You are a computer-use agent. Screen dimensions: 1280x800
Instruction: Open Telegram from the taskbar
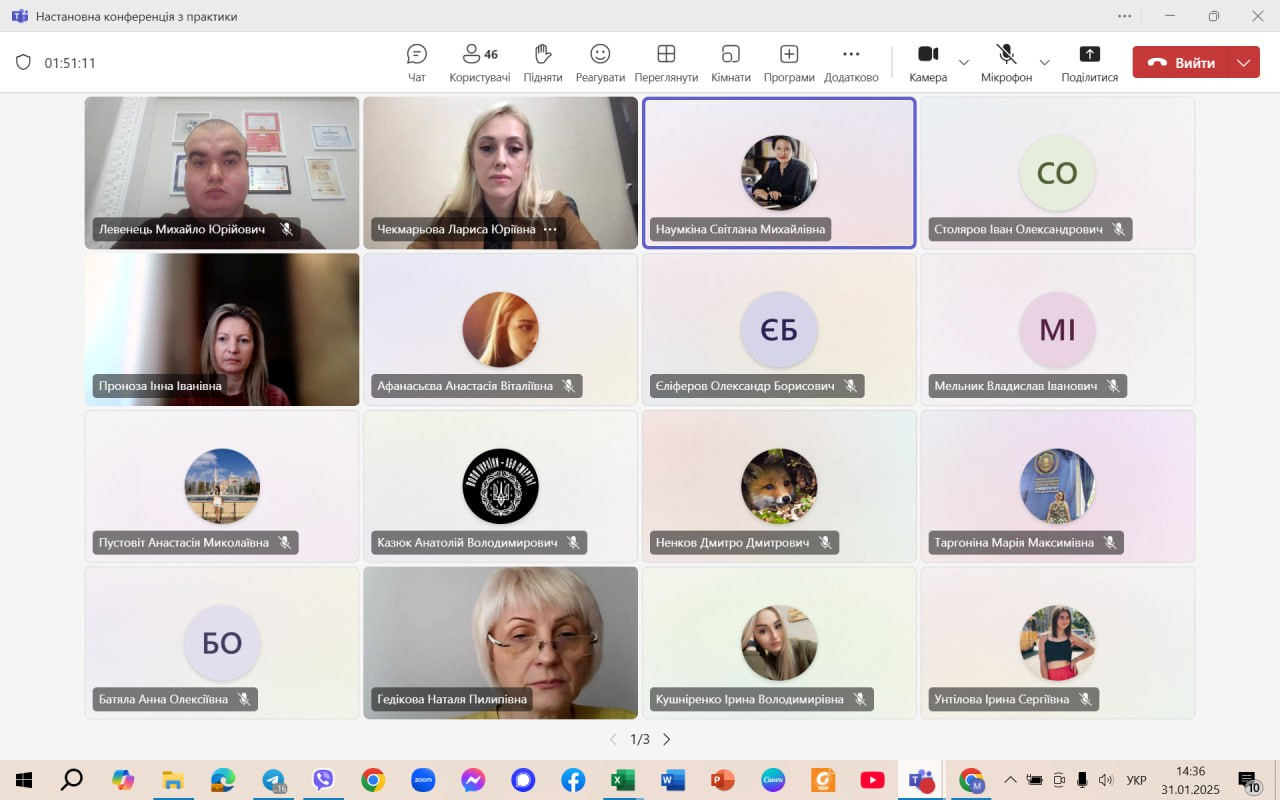(272, 780)
